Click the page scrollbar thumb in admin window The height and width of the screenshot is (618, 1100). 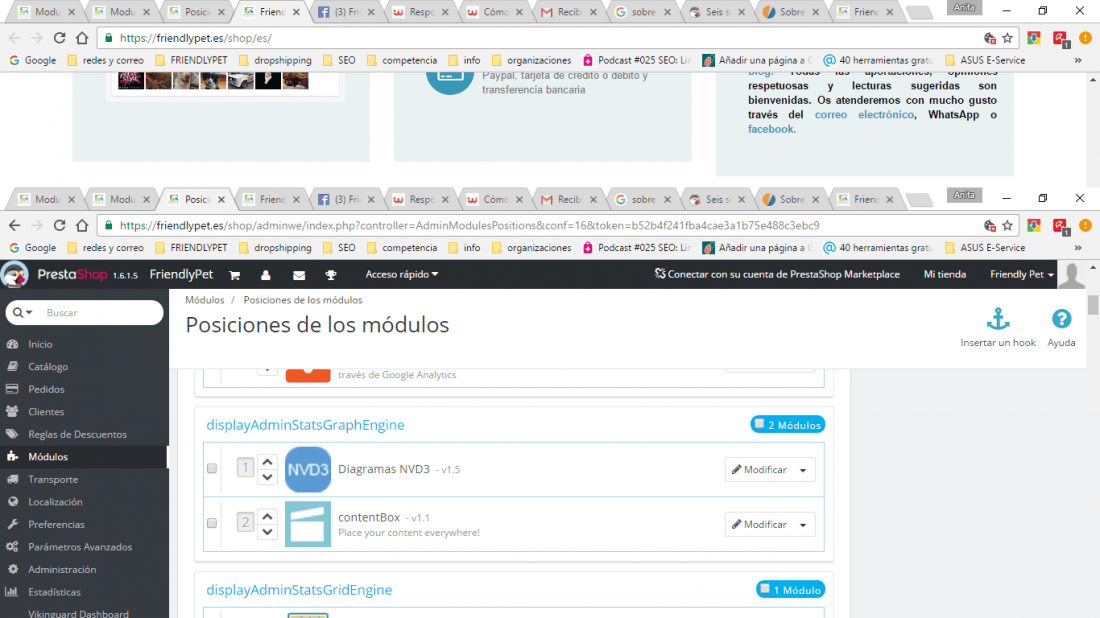[x=1092, y=305]
